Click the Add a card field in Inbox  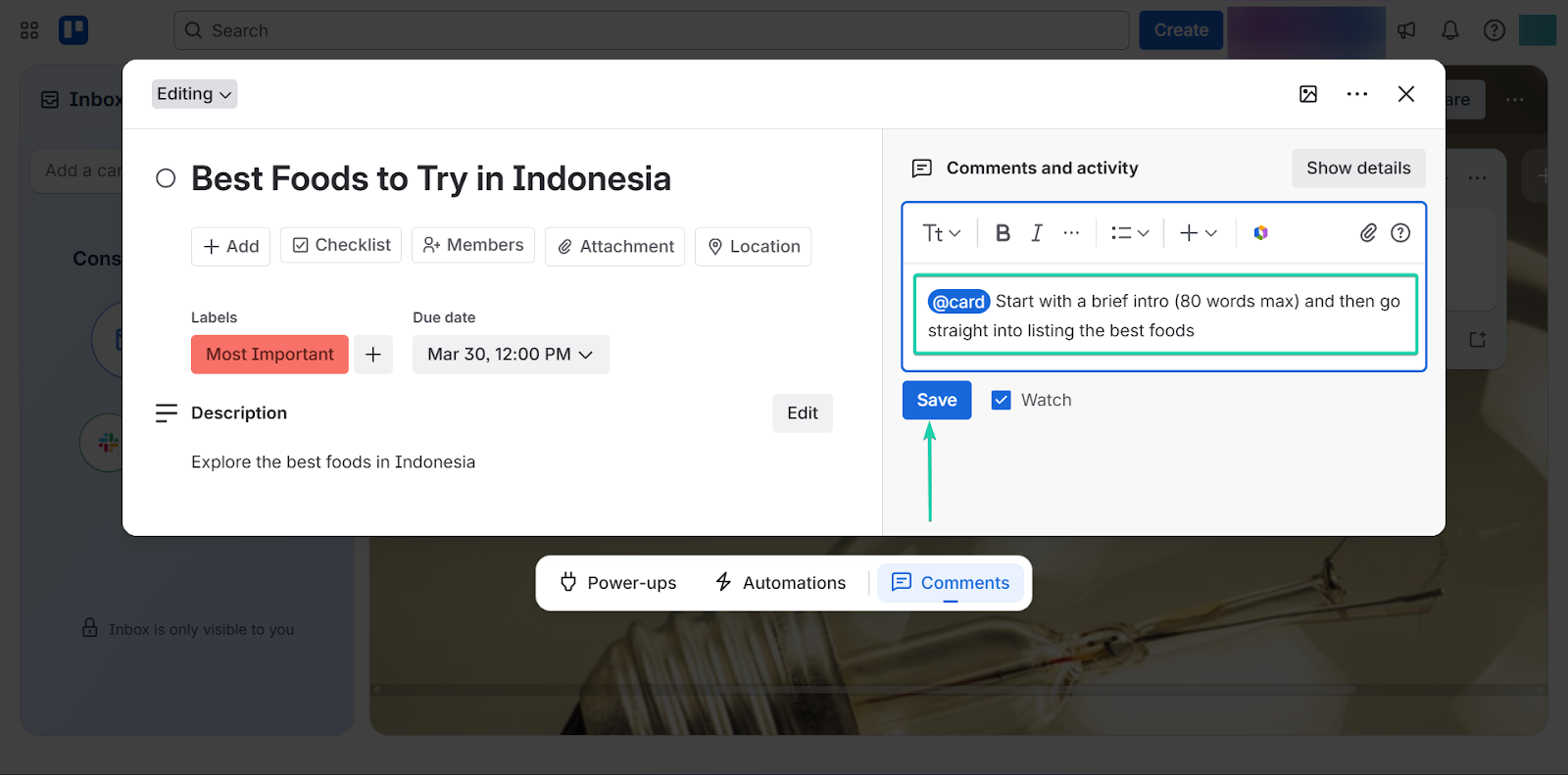coord(77,170)
